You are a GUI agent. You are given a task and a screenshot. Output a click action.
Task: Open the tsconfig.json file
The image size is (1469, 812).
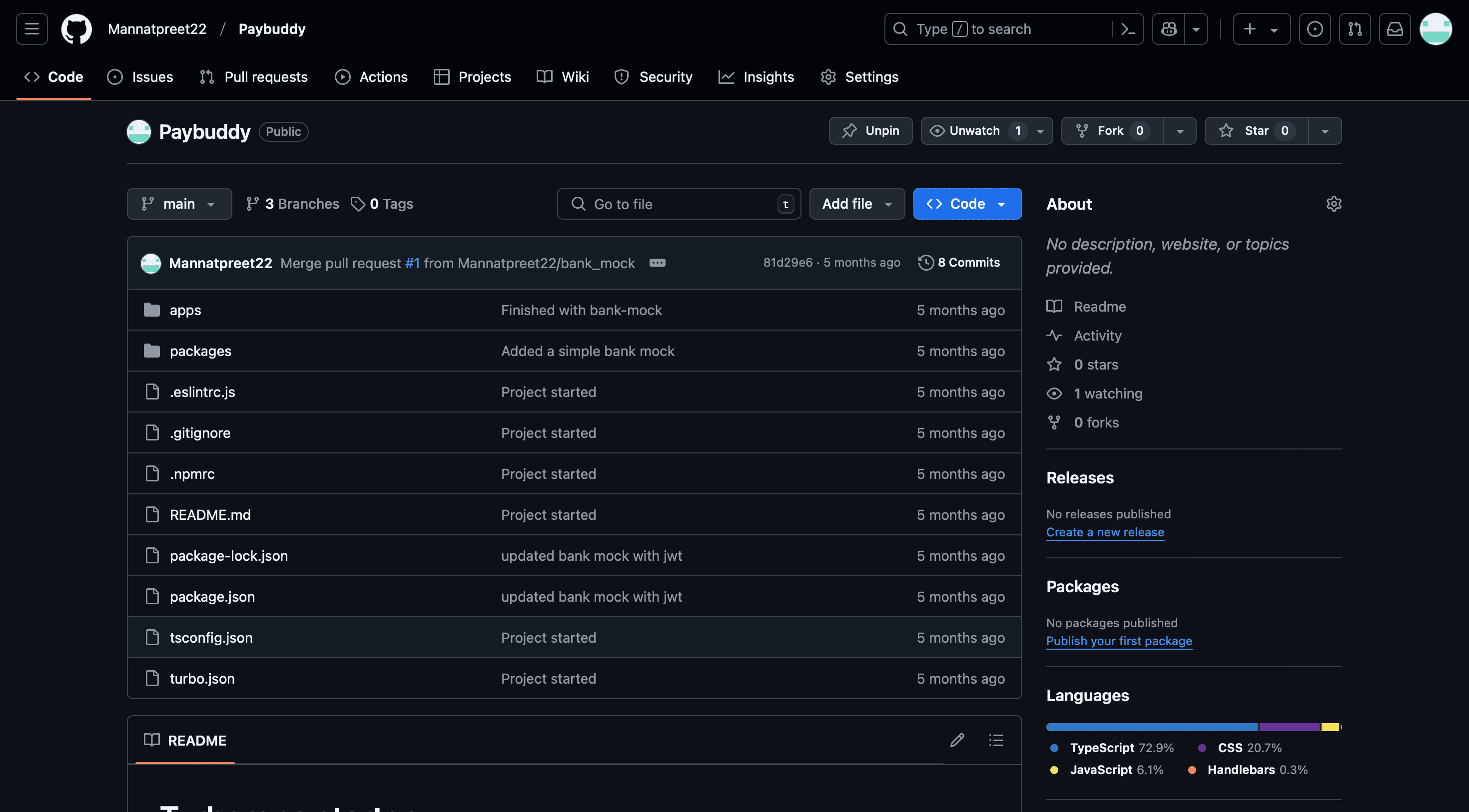[211, 638]
